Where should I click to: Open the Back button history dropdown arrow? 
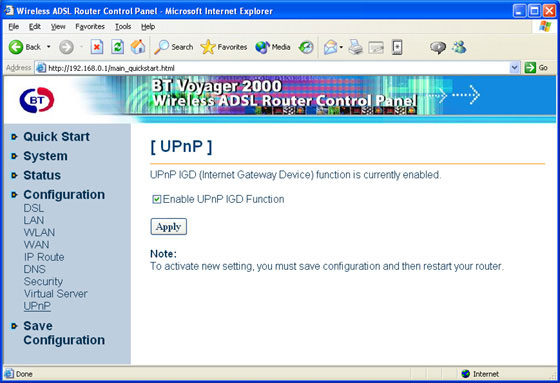pos(49,47)
